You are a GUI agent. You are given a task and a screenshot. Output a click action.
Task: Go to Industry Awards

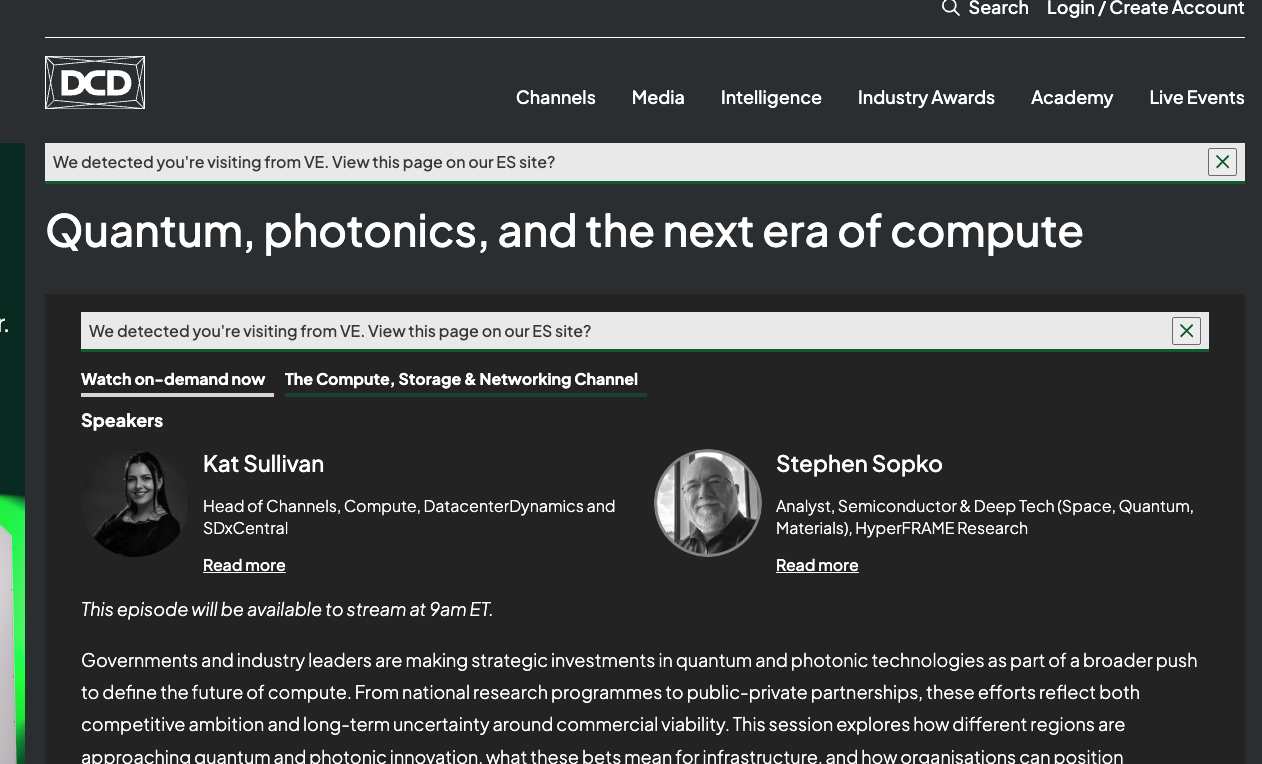pyautogui.click(x=926, y=97)
